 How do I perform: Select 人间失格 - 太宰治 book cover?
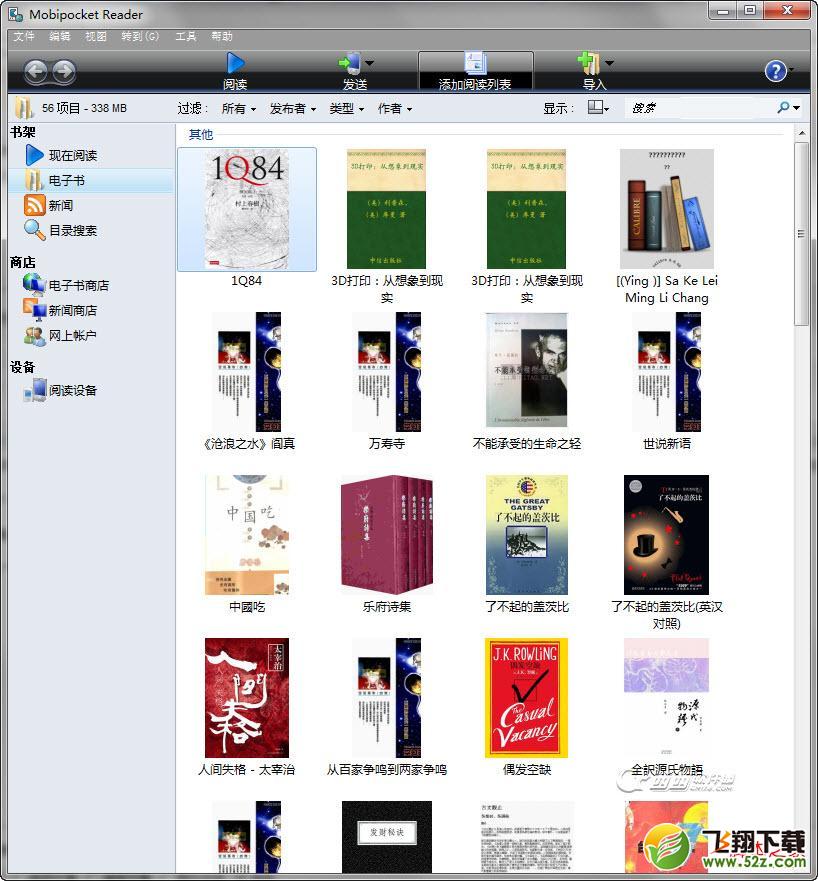point(247,698)
